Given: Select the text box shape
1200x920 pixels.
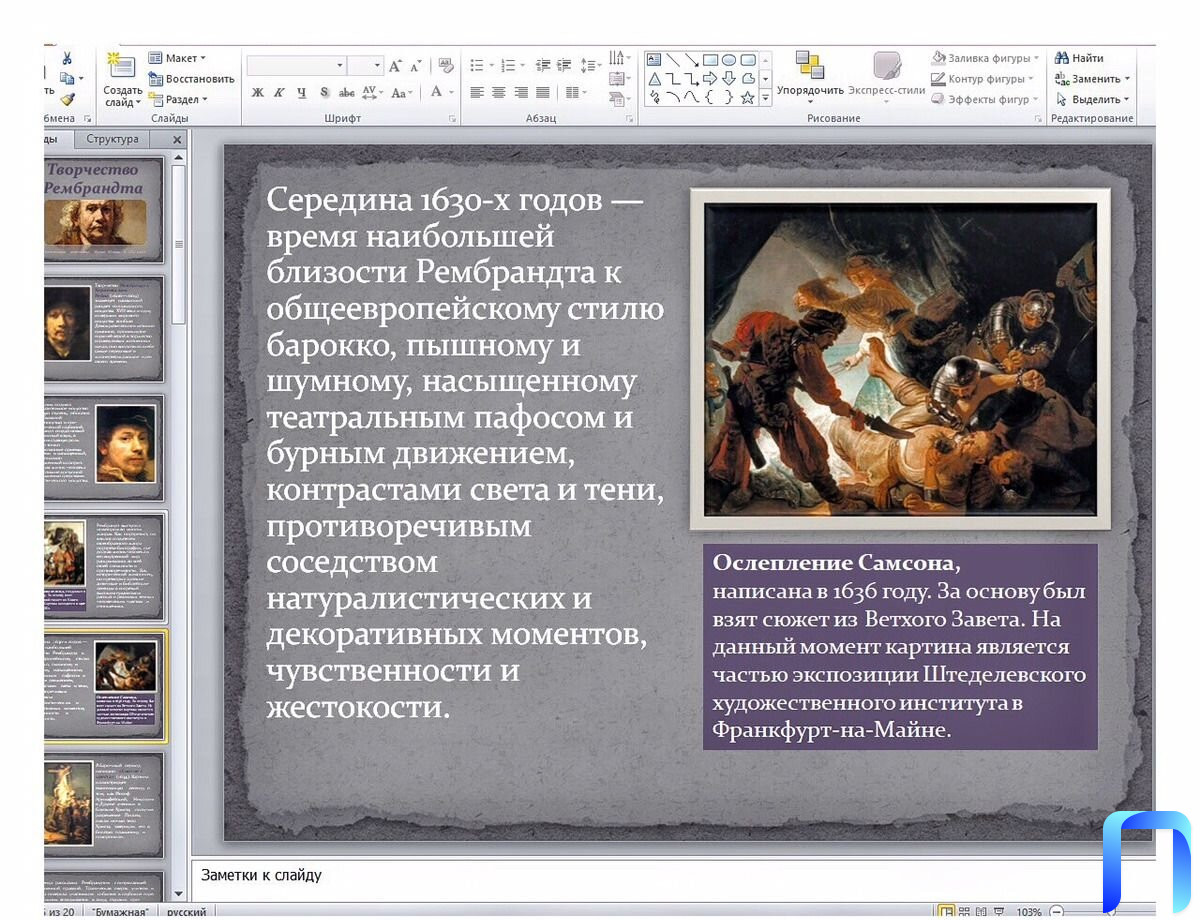Looking at the screenshot, I should click(654, 59).
